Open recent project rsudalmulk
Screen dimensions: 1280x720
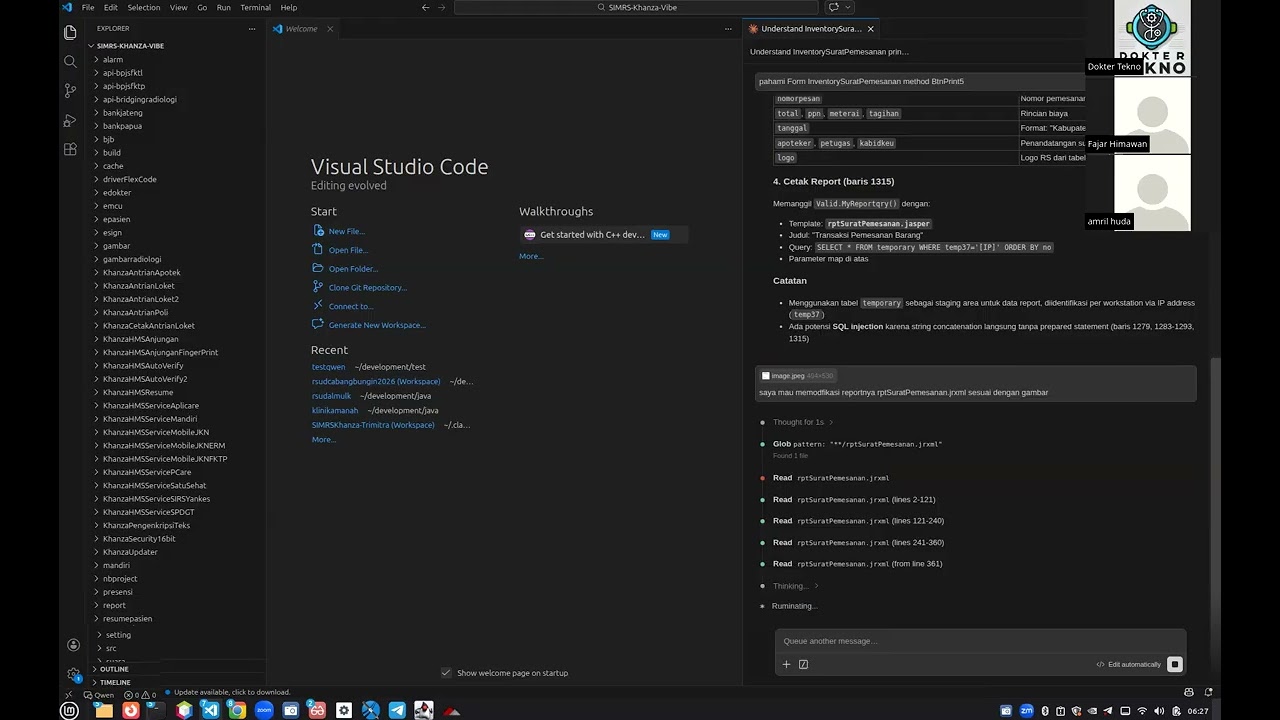pyautogui.click(x=331, y=396)
